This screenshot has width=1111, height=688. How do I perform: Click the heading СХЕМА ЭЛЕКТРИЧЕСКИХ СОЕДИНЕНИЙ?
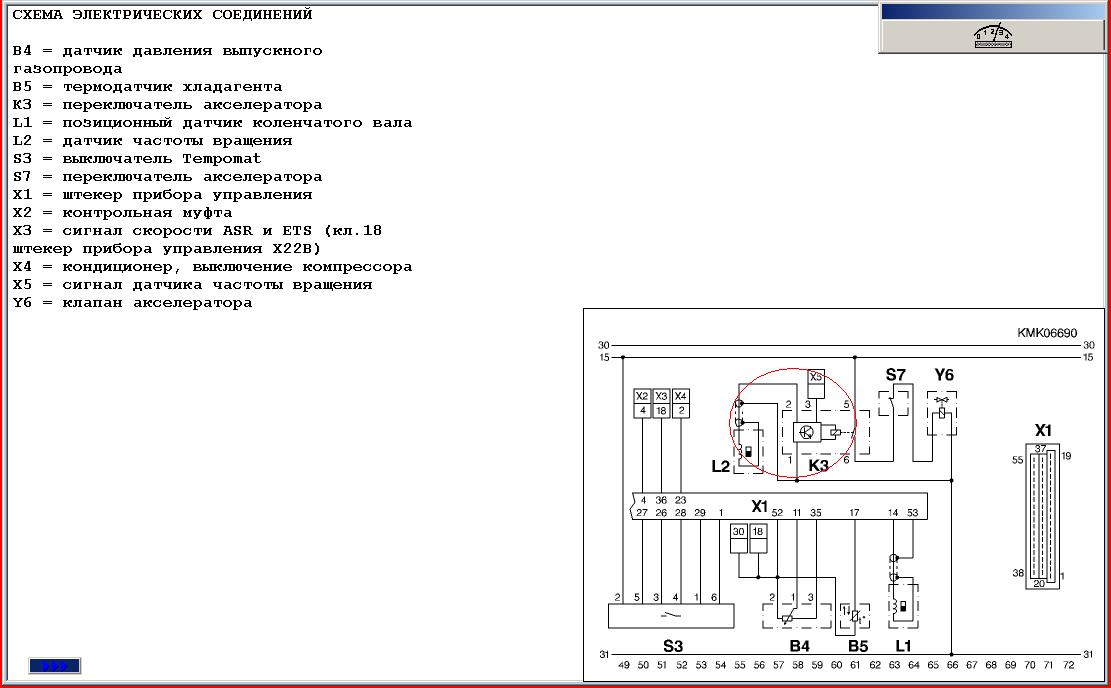(x=162, y=14)
